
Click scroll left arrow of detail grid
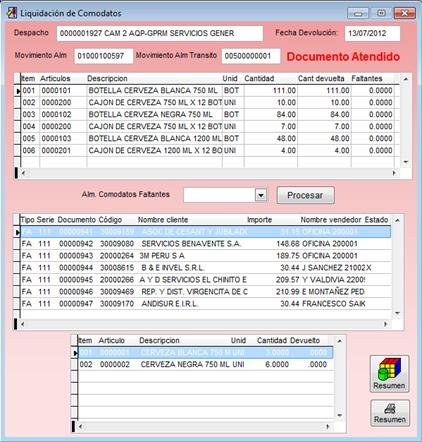pos(80,426)
